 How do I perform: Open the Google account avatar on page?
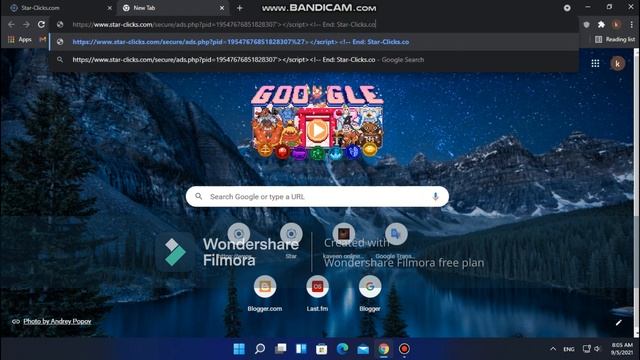(618, 63)
